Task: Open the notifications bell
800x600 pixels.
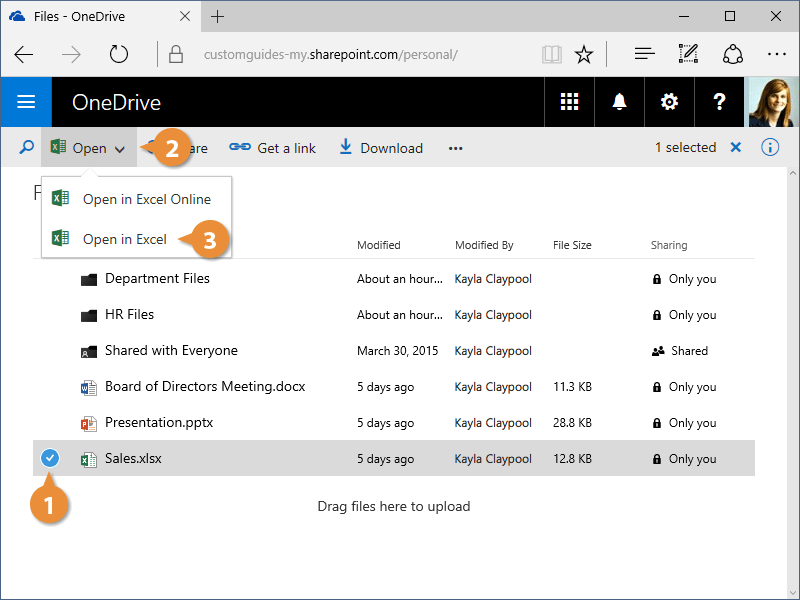Action: pyautogui.click(x=620, y=102)
